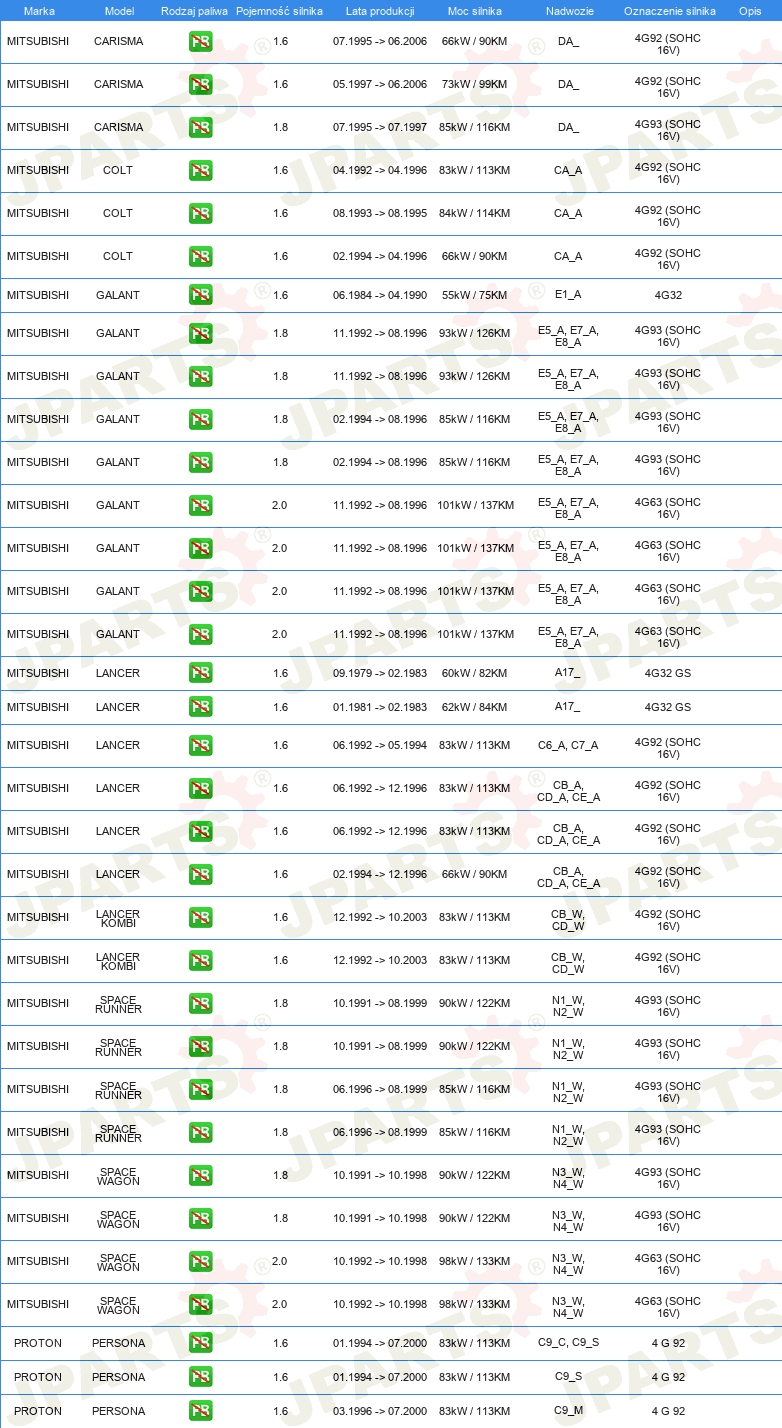Click PERSONA in the C9_C, C9_S row
The image size is (782, 1428).
coord(118,1343)
